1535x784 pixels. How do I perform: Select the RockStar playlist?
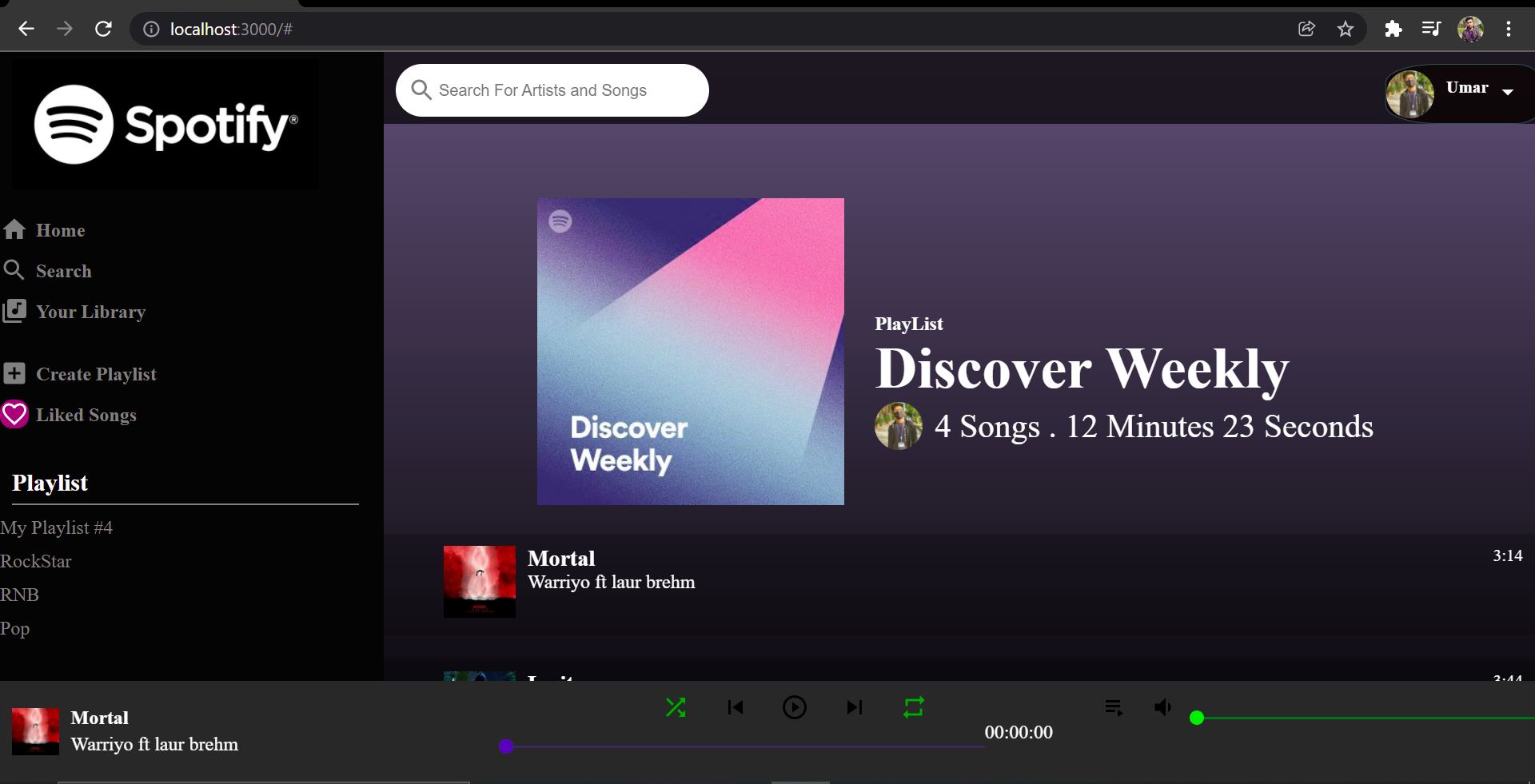click(37, 561)
